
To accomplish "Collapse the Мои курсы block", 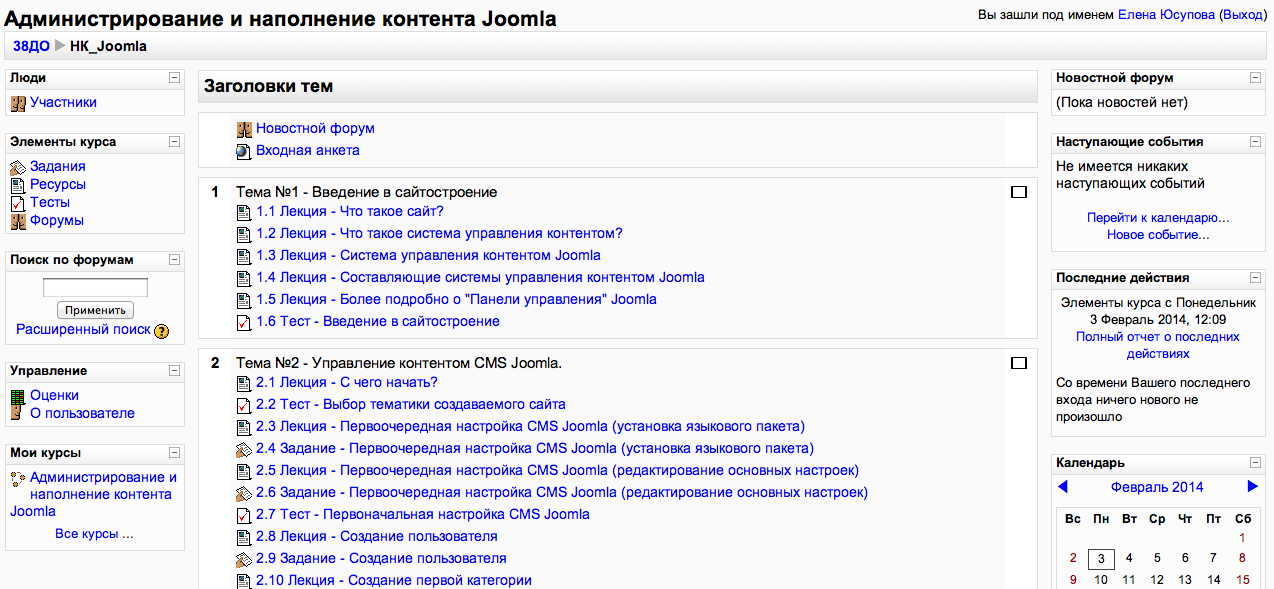I will [x=174, y=453].
